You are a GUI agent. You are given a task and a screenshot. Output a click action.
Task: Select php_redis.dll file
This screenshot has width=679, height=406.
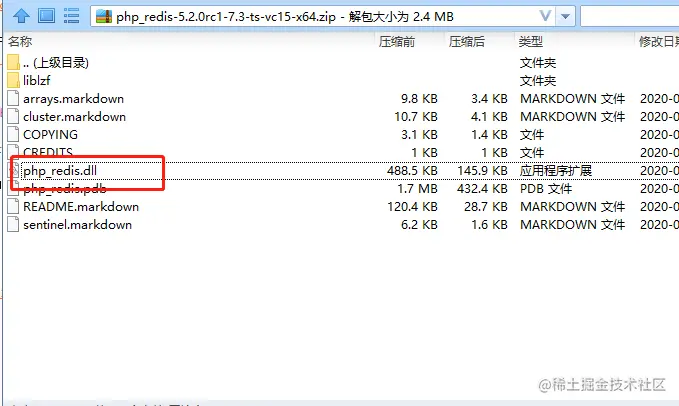click(60, 171)
